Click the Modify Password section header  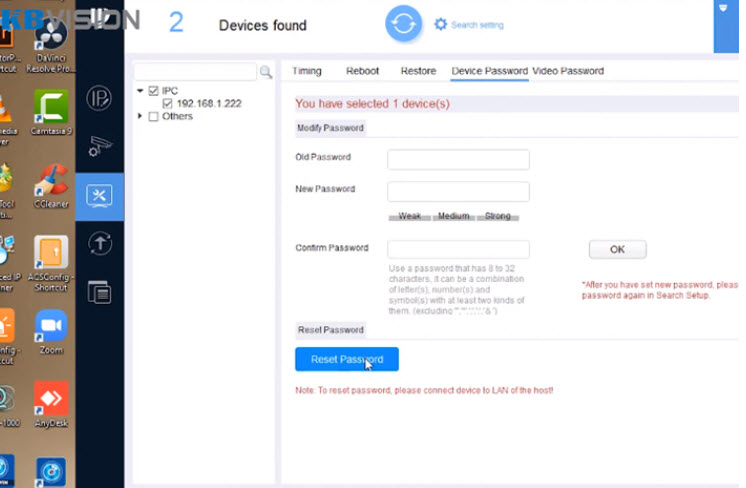click(330, 128)
